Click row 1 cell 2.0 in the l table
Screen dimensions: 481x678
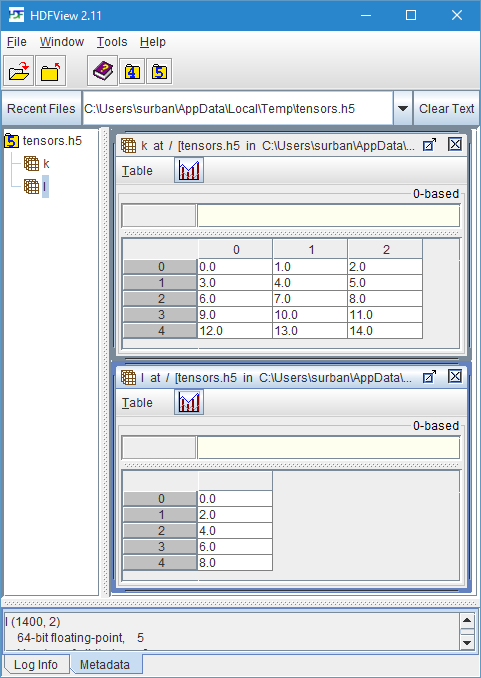tap(235, 515)
